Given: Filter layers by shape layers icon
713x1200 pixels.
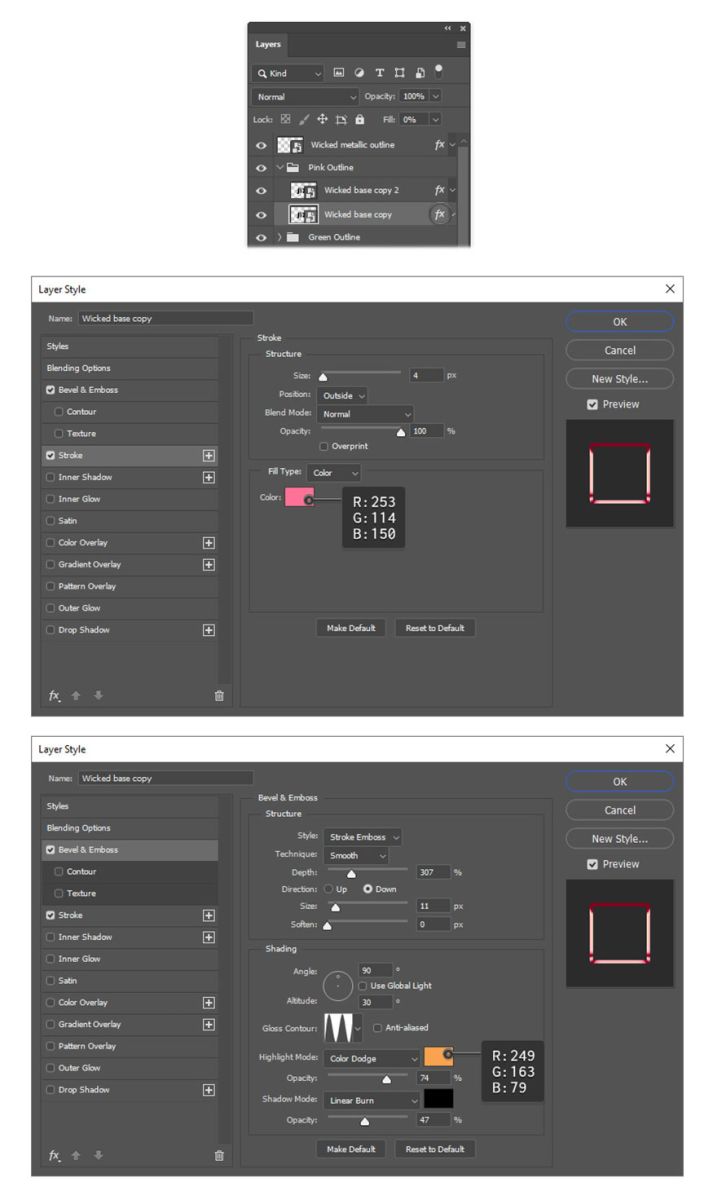Looking at the screenshot, I should (400, 73).
